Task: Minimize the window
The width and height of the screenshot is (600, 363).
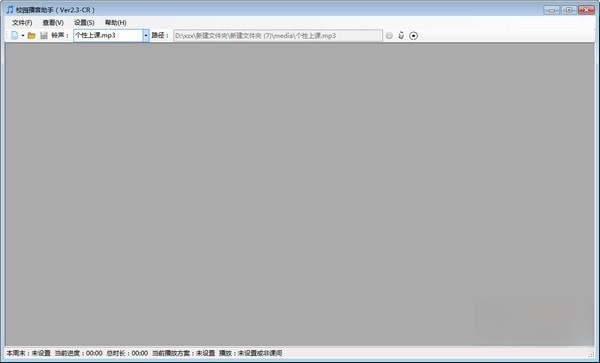Action: pos(551,10)
